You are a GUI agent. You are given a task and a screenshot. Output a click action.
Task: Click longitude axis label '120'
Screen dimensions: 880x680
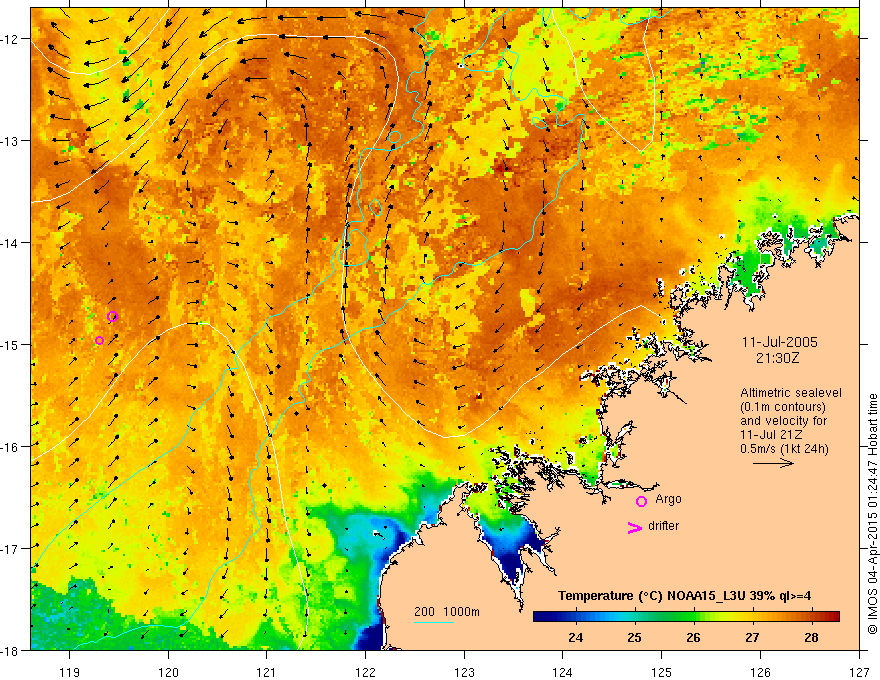coord(168,672)
